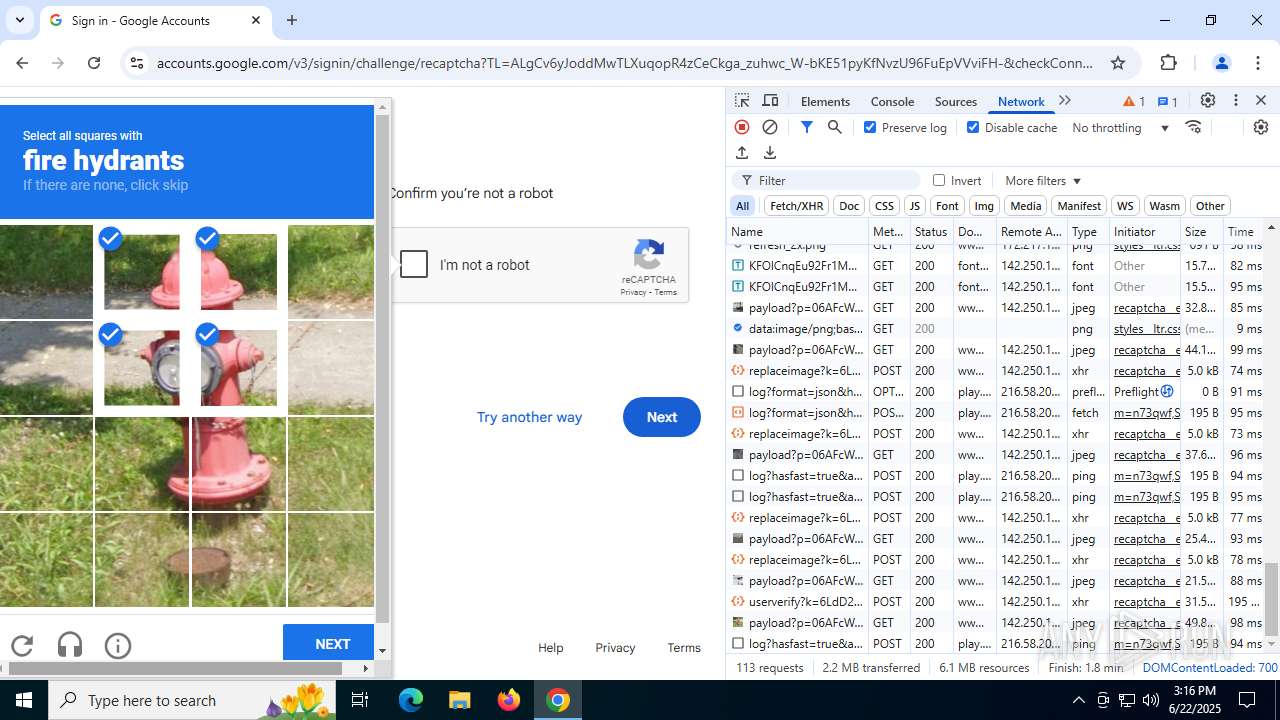This screenshot has width=1280, height=720.
Task: Switch to the Elements tab
Action: [825, 101]
